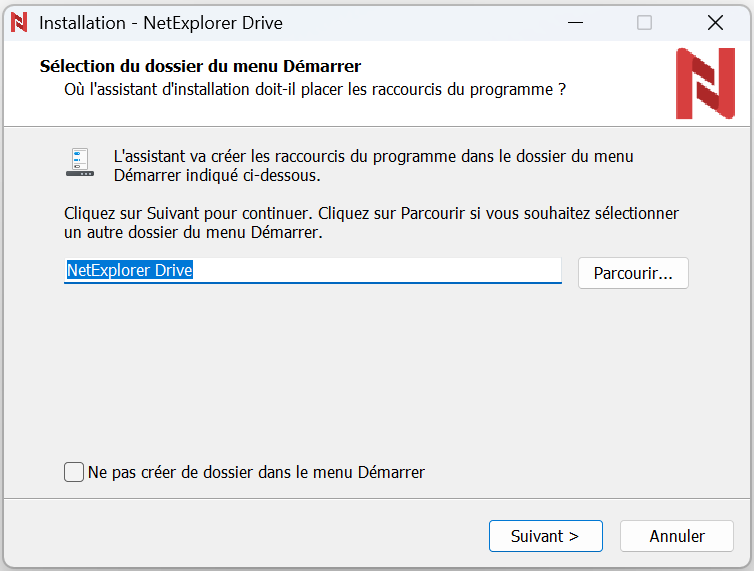Viewport: 754px width, 571px height.
Task: Click the NetExplorer icon in title bar
Action: 19,22
